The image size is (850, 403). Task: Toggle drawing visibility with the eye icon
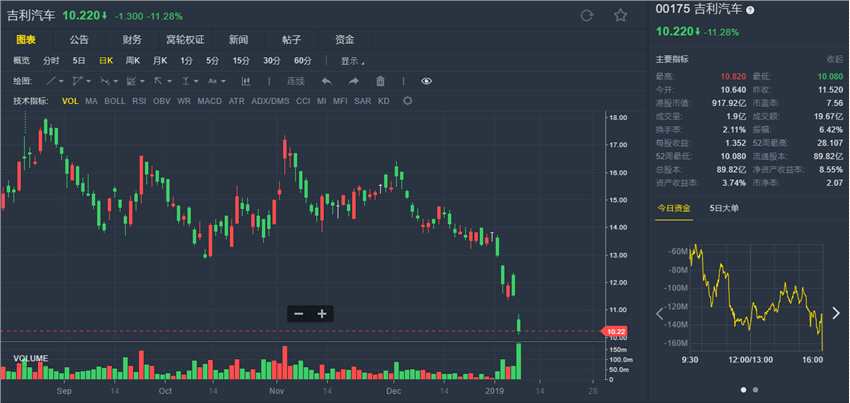(427, 80)
